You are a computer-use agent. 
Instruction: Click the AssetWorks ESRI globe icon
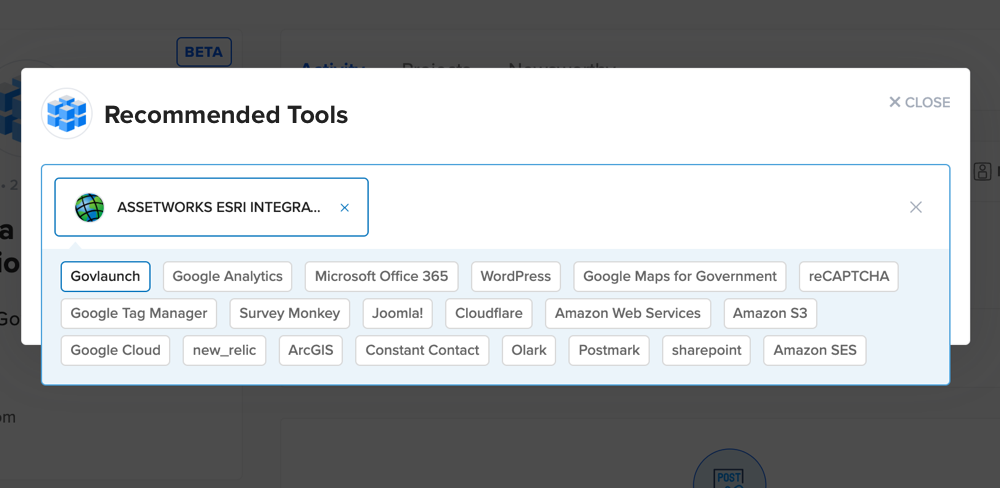click(x=90, y=207)
